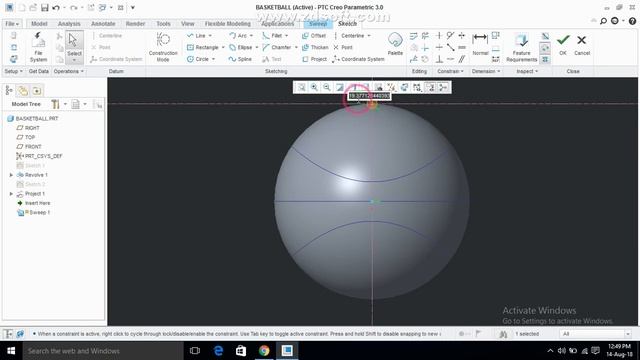Click the zoom out graphics toolbar icon
This screenshot has height=360, width=640.
[x=327, y=87]
